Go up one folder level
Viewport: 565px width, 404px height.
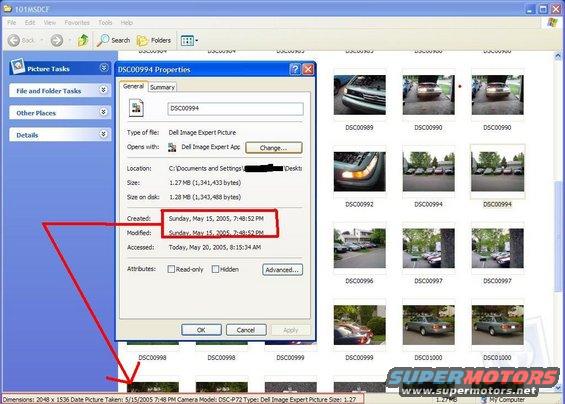click(x=83, y=40)
